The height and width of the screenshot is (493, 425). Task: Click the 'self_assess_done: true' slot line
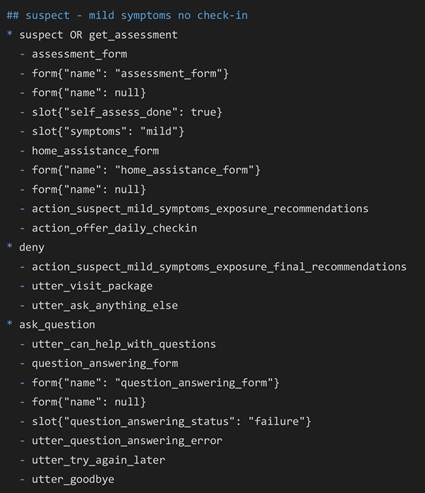coord(121,112)
